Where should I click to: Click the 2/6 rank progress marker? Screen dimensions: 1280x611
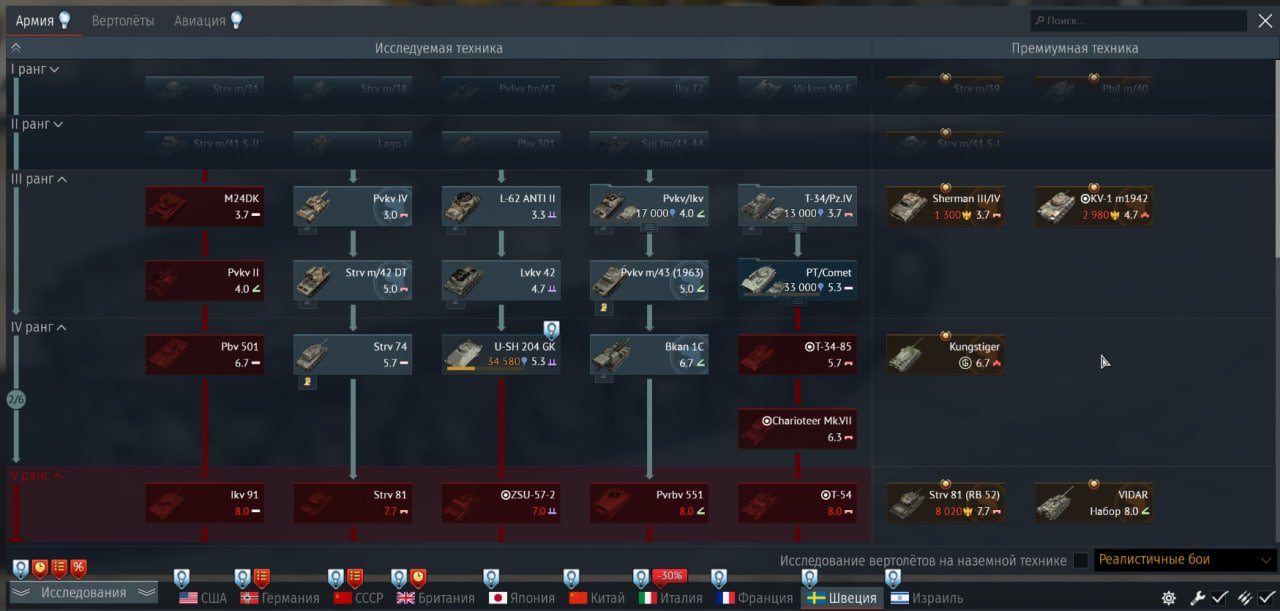(16, 400)
